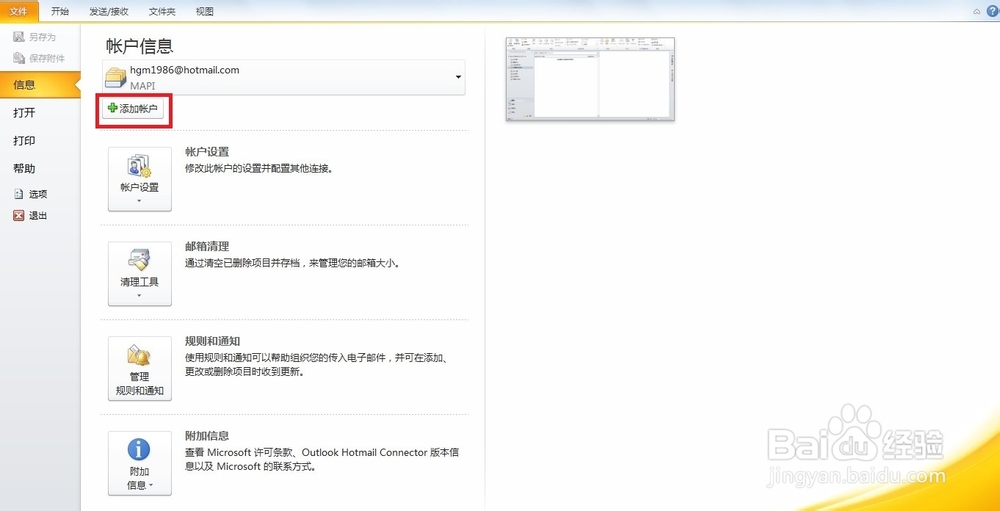Click the 另存为 save icon
Viewport: 1000px width, 511px height.
18,37
